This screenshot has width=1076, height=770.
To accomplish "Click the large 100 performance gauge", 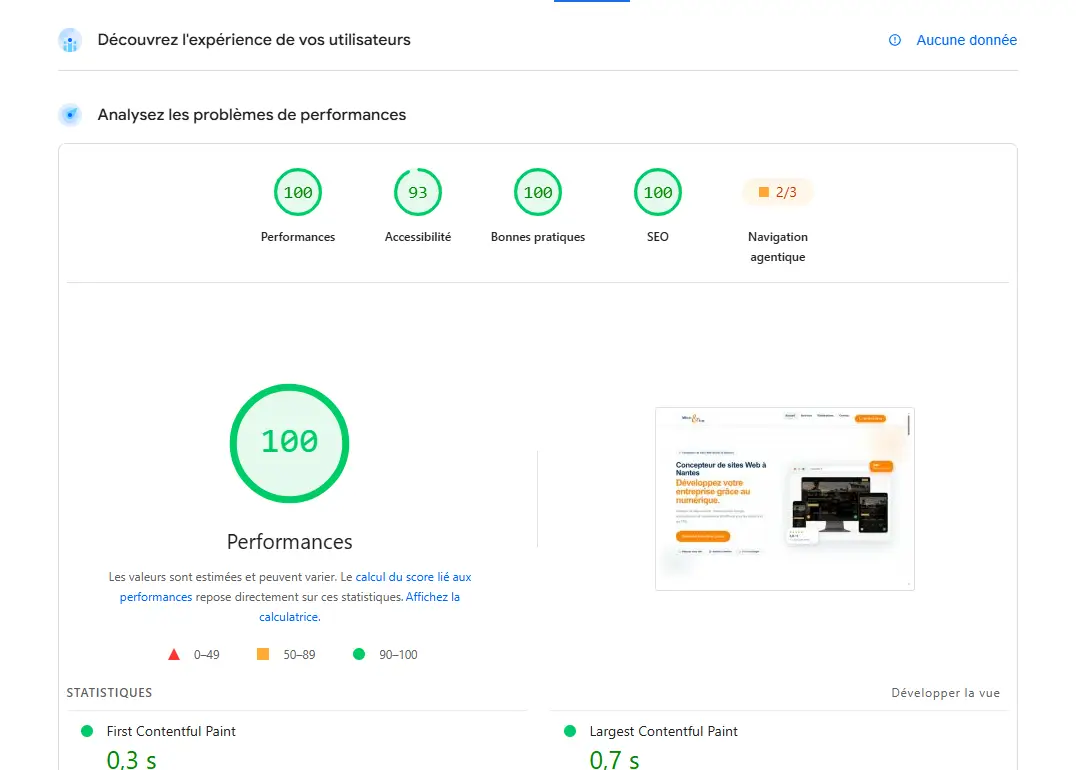I will pos(290,443).
